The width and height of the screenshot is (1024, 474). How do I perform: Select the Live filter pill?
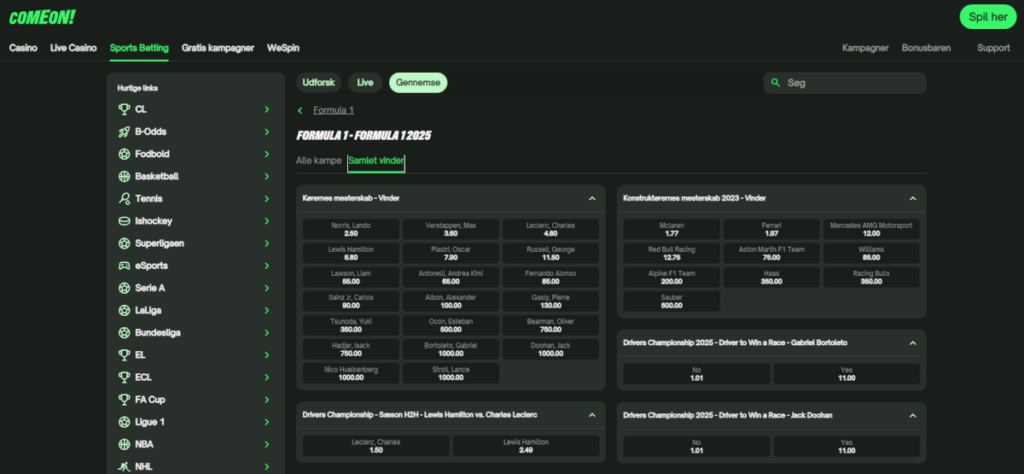pos(365,83)
